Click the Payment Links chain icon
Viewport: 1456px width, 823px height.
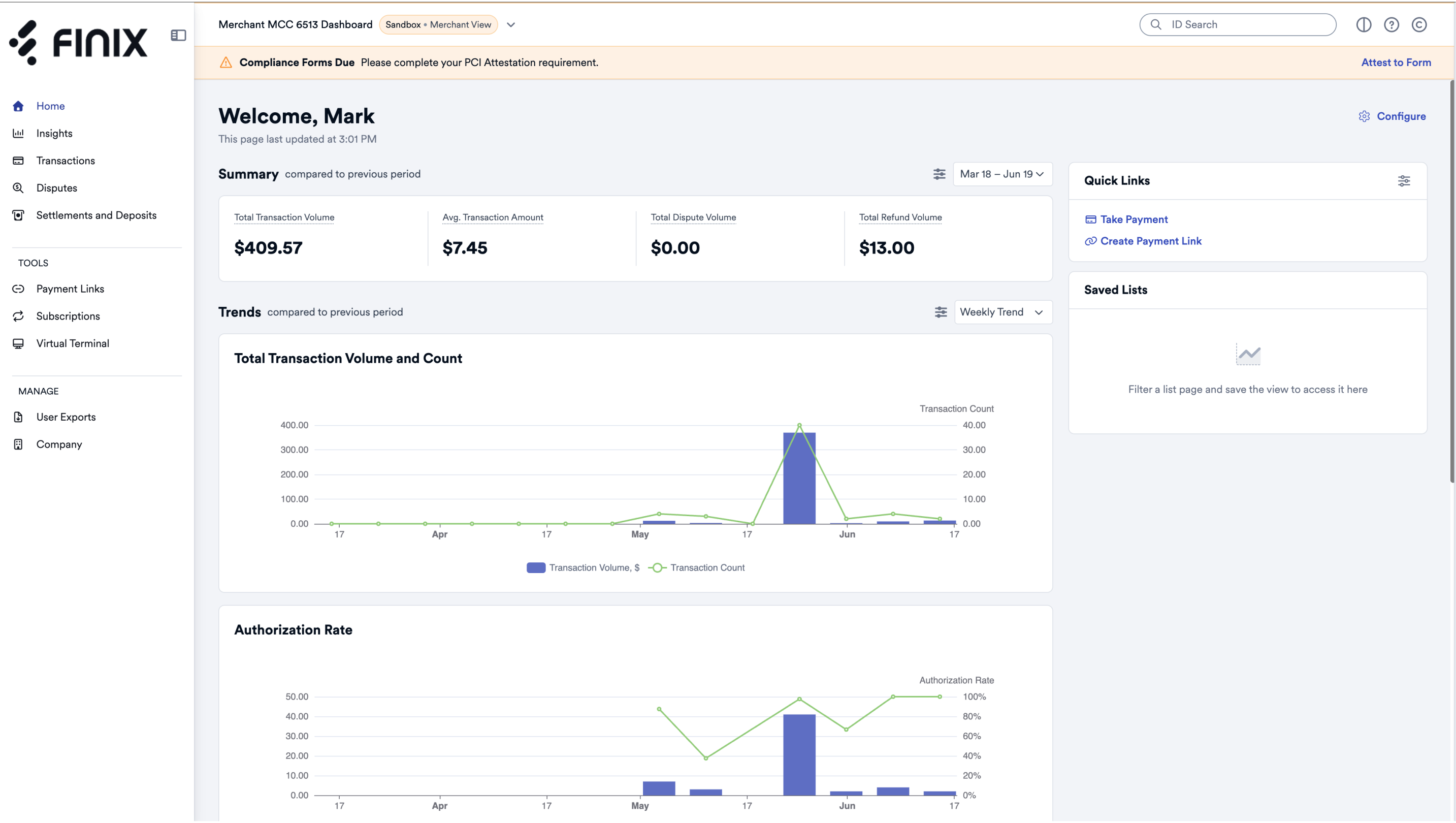(x=18, y=289)
